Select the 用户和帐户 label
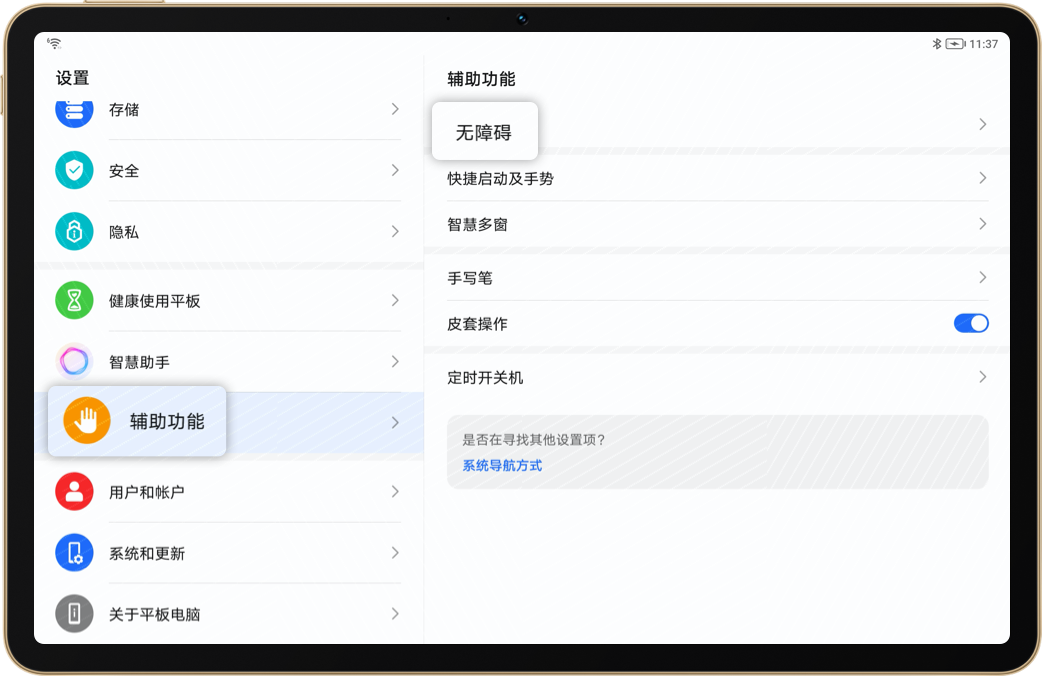1042x676 pixels. pos(147,493)
